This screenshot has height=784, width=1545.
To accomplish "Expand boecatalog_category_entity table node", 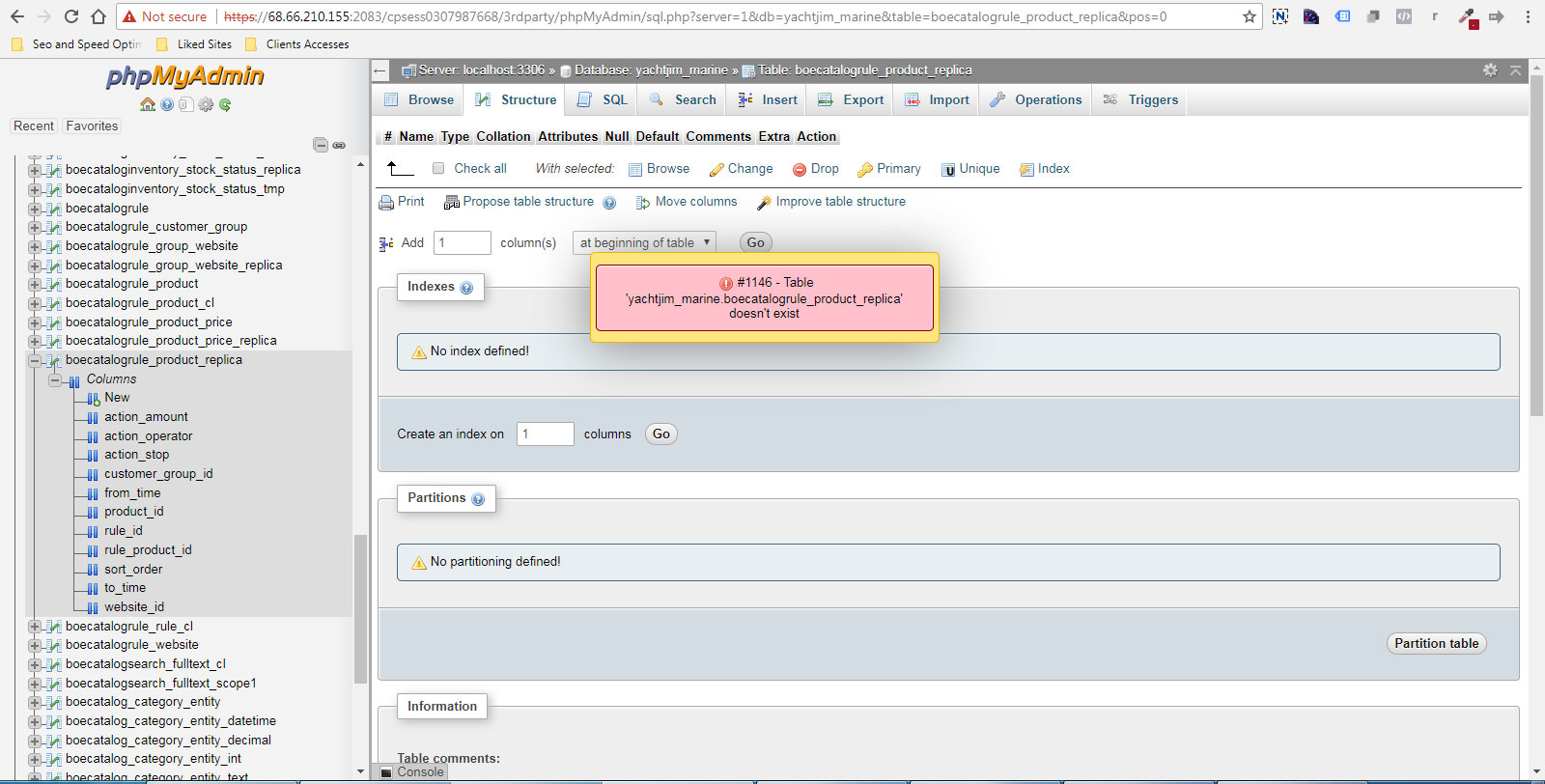I will pos(35,702).
